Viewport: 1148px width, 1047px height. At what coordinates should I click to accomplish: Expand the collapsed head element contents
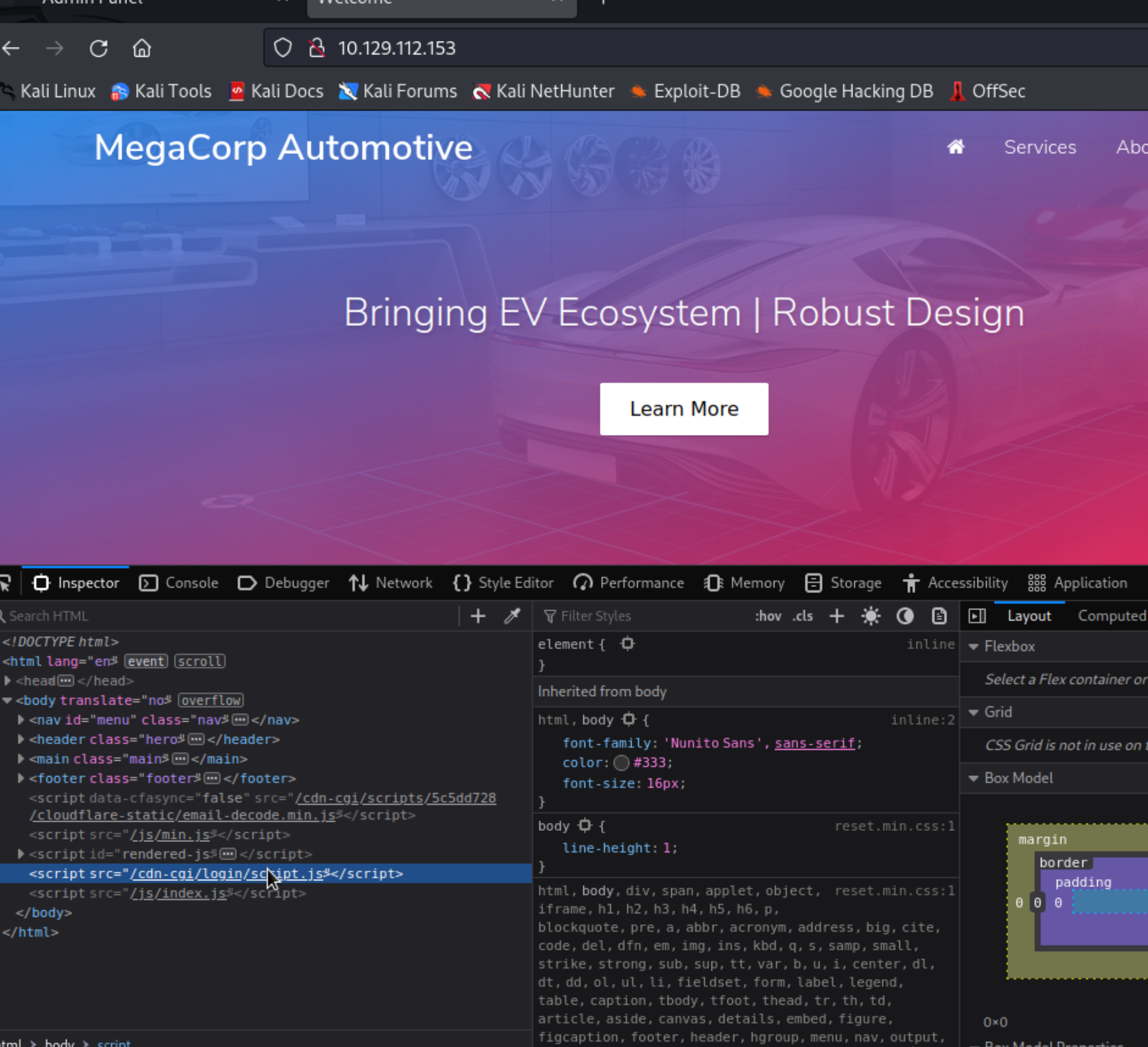(x=65, y=681)
